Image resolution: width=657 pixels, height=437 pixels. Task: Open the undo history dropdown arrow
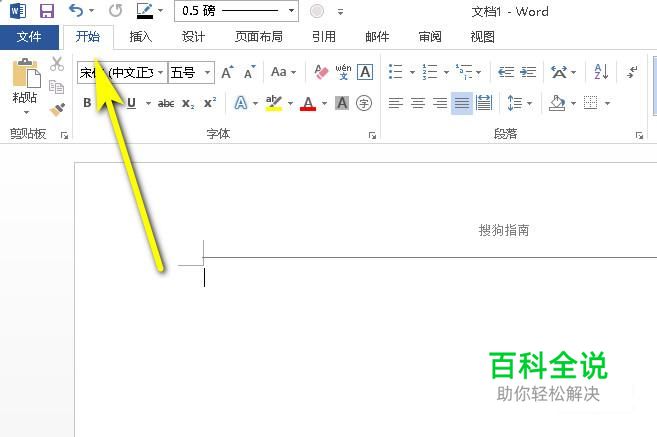(x=91, y=11)
